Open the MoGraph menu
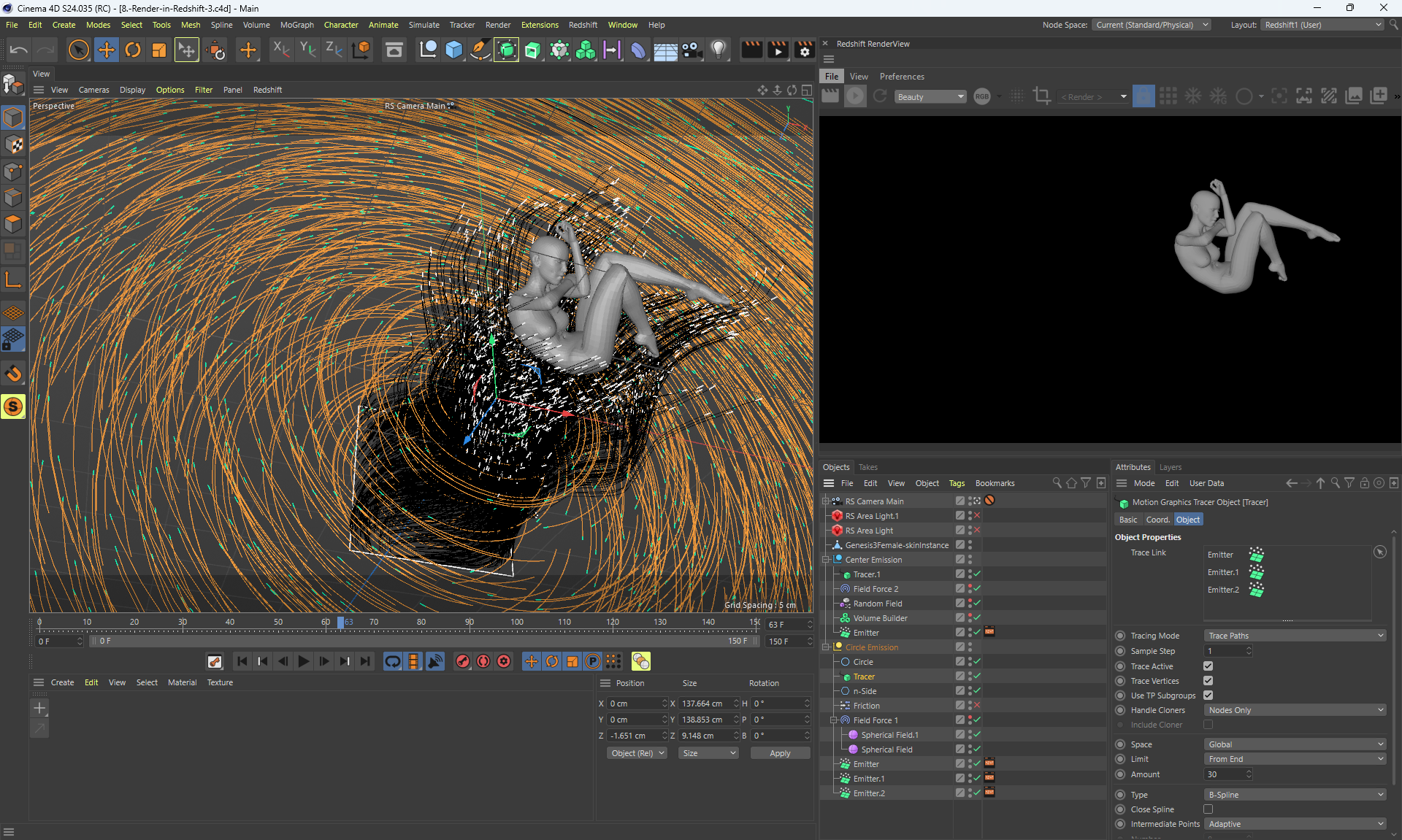1402x840 pixels. point(296,25)
